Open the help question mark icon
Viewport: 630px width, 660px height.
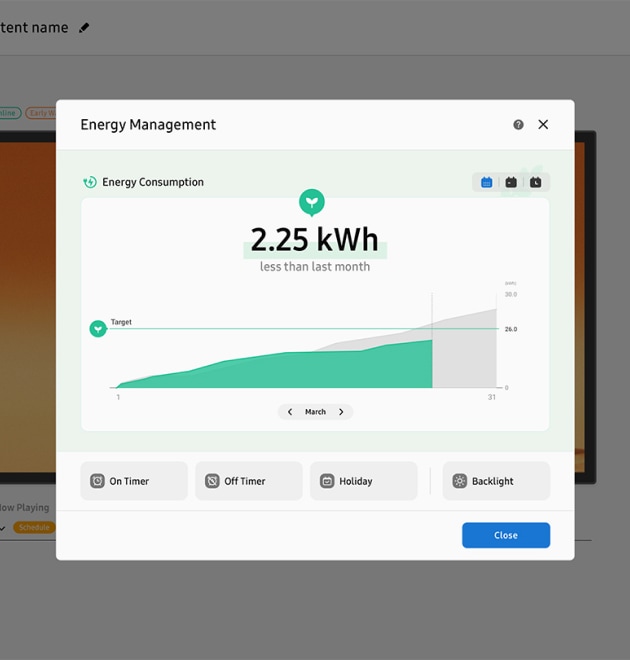coord(518,125)
